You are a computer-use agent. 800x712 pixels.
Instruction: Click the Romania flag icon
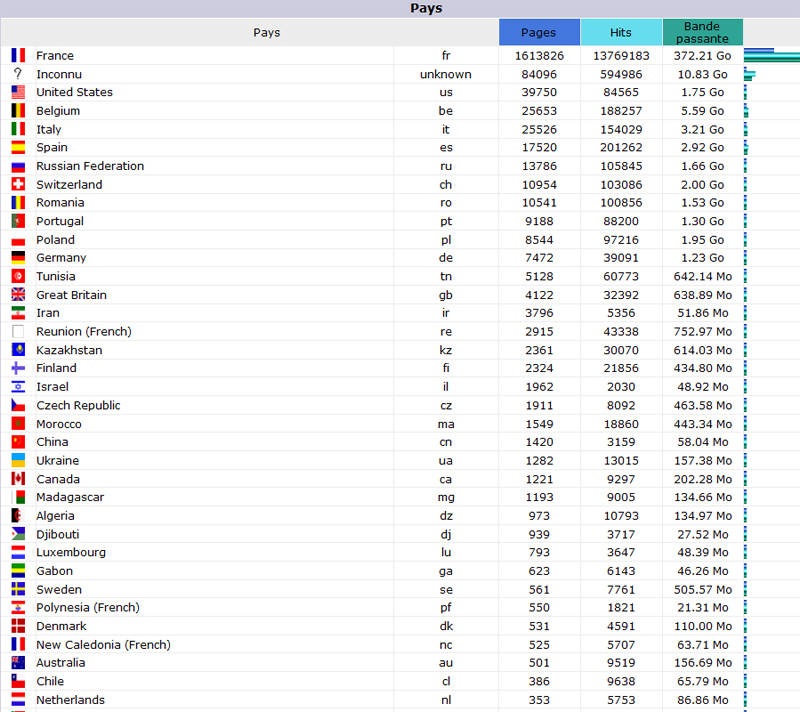click(x=18, y=202)
